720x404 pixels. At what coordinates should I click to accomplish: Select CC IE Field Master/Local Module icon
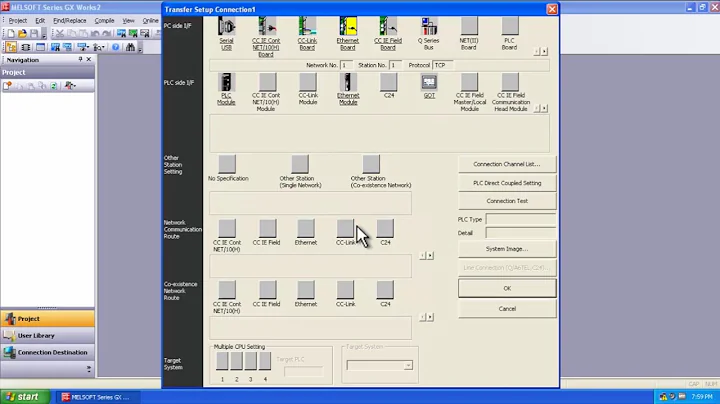tap(469, 82)
